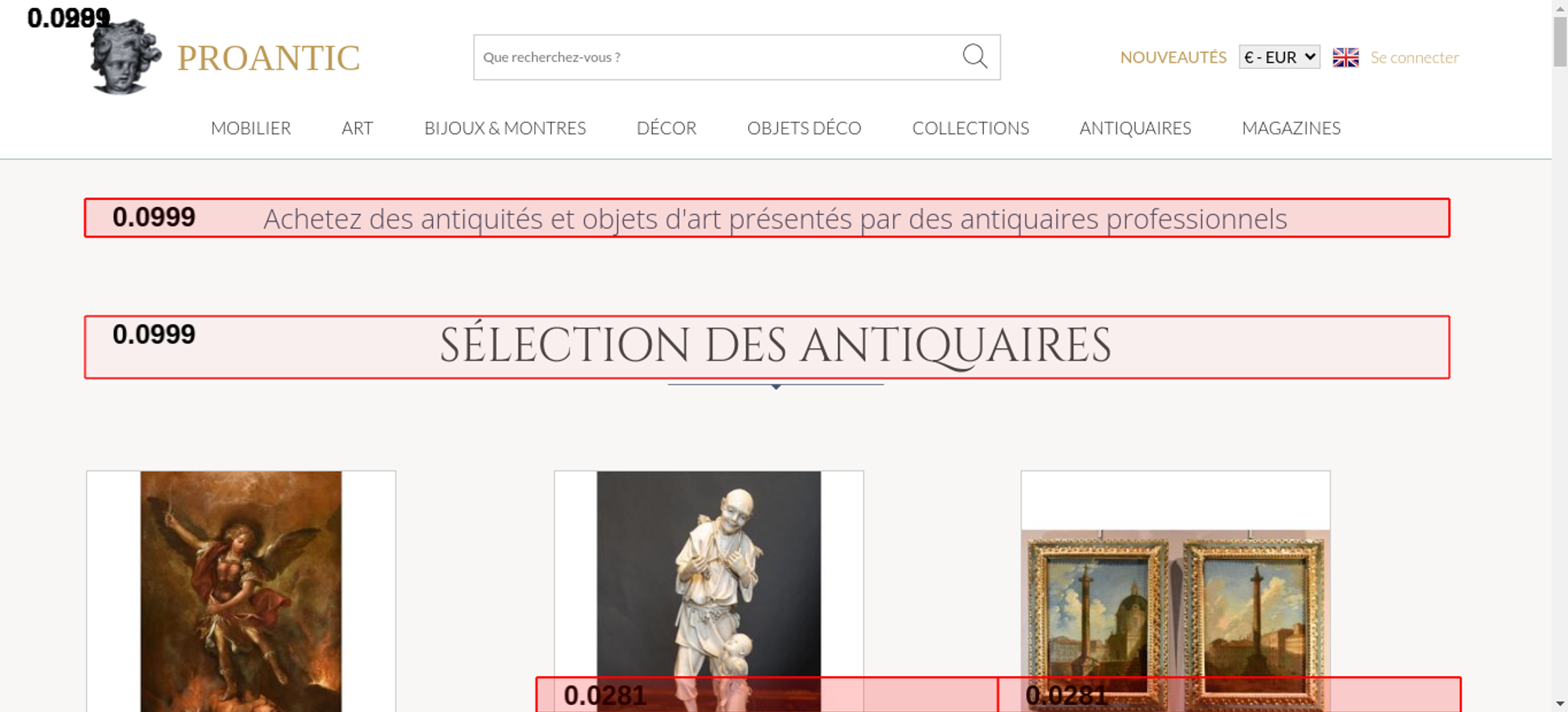Click the page vertical scrollbar down arrow
The width and height of the screenshot is (1568, 712).
(x=1559, y=703)
